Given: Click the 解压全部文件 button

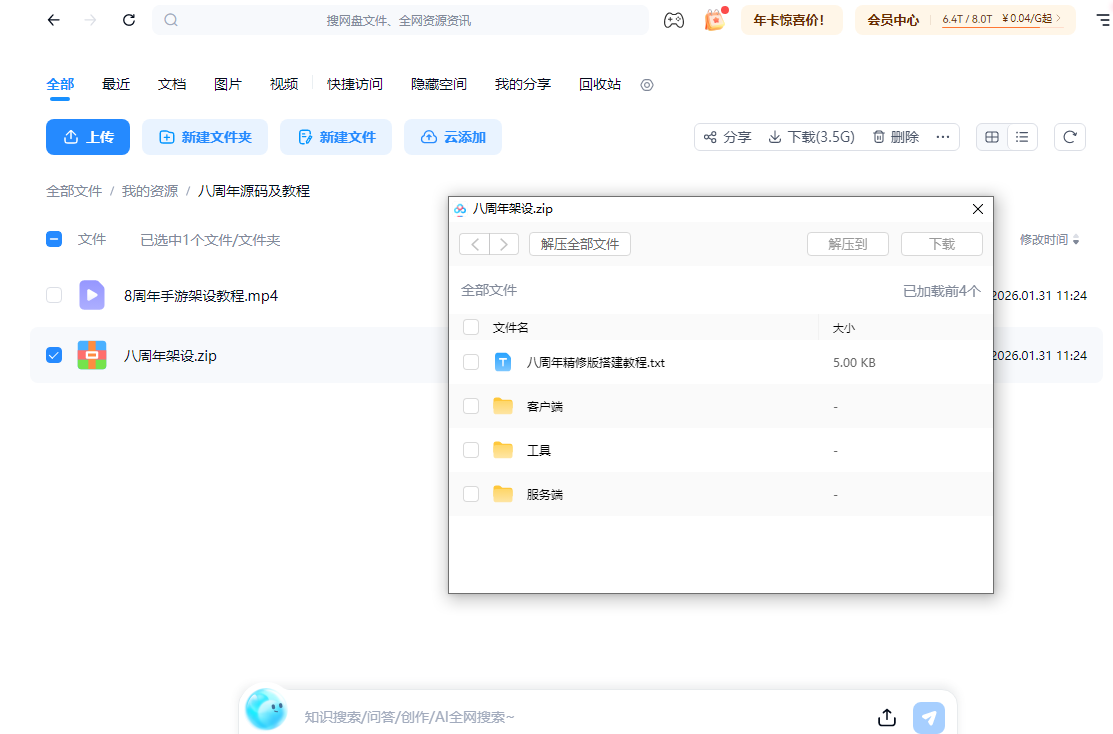Looking at the screenshot, I should [580, 243].
